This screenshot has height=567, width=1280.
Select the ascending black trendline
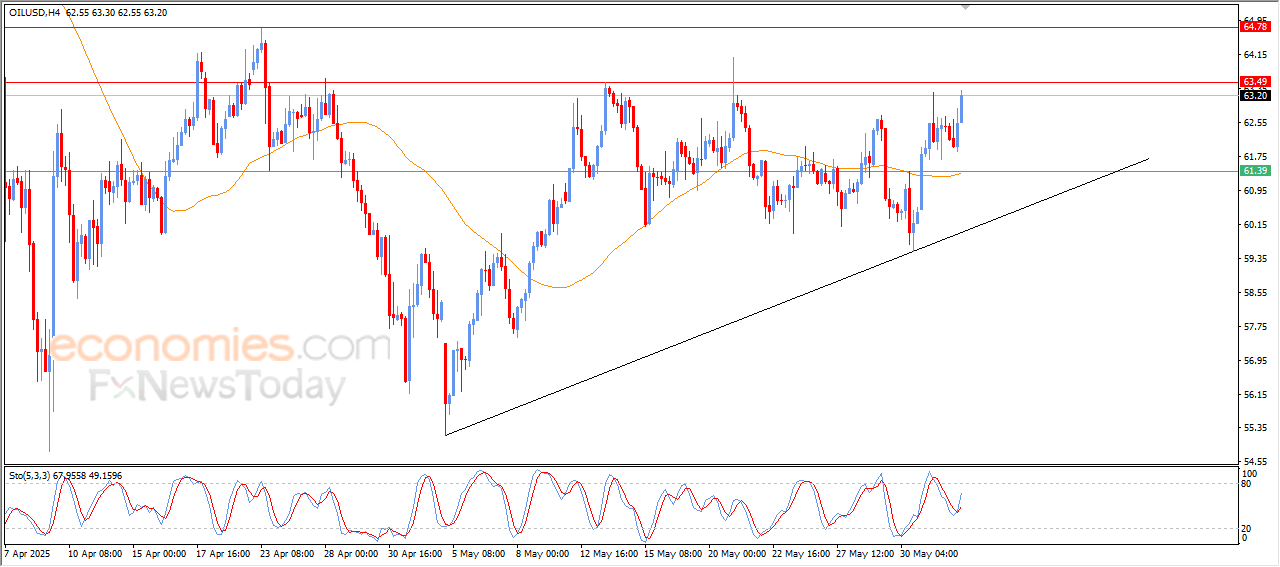(x=797, y=296)
